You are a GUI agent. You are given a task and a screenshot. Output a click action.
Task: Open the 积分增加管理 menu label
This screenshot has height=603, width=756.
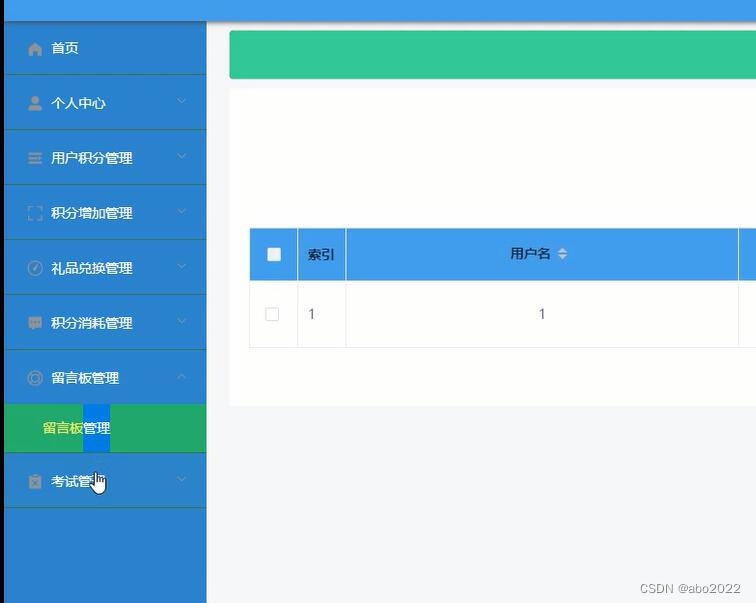pyautogui.click(x=92, y=213)
